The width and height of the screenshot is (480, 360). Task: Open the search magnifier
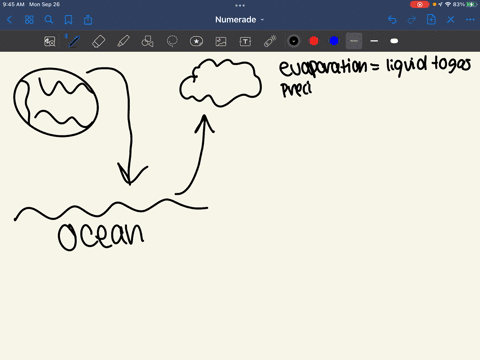tap(49, 20)
